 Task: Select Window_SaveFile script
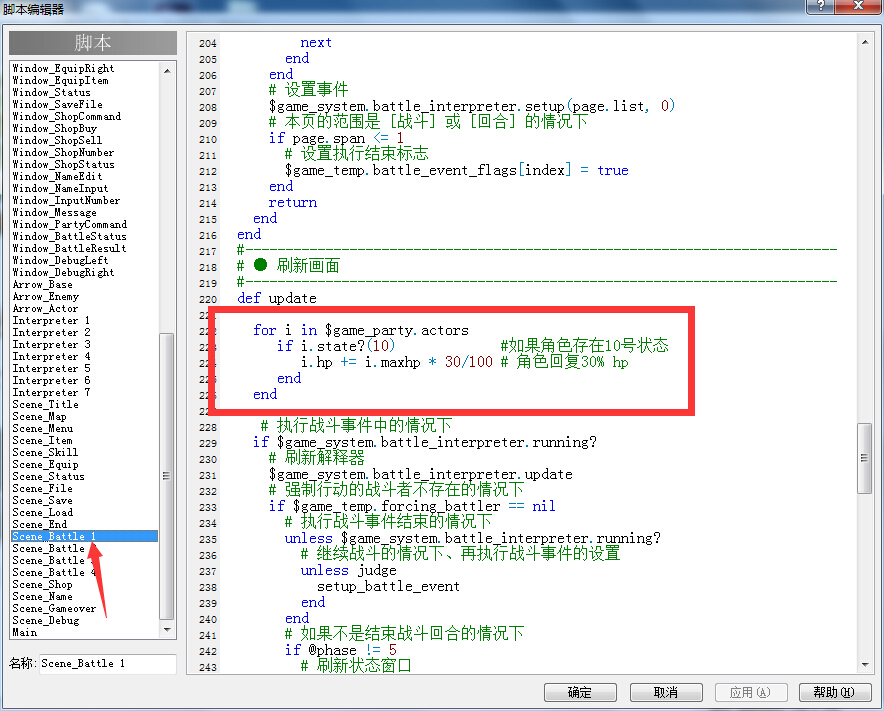coord(58,104)
